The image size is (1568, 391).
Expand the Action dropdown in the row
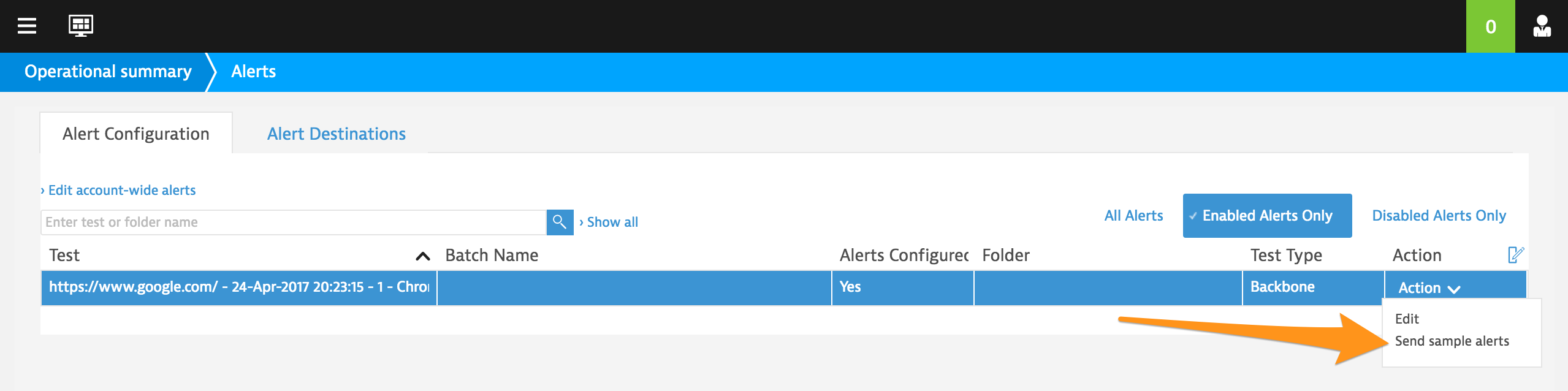(x=1429, y=288)
